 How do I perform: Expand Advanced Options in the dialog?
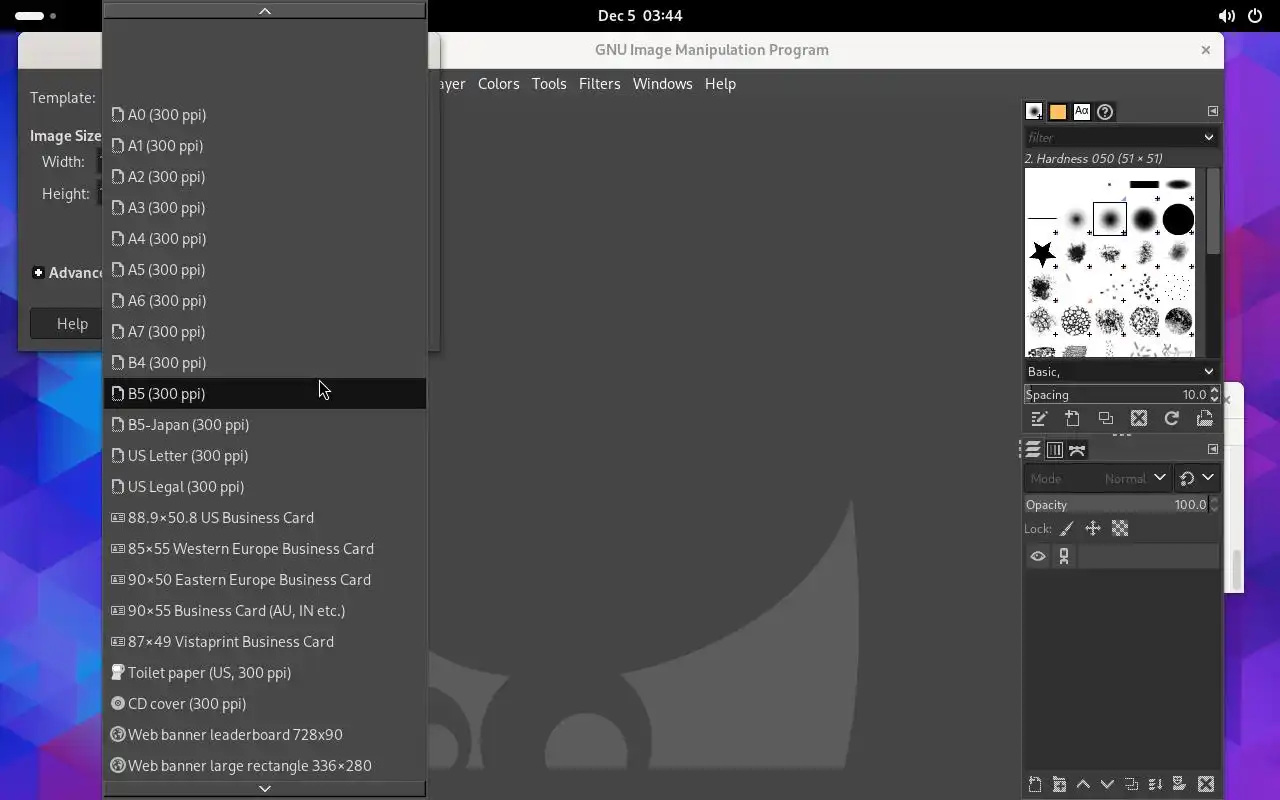38,273
